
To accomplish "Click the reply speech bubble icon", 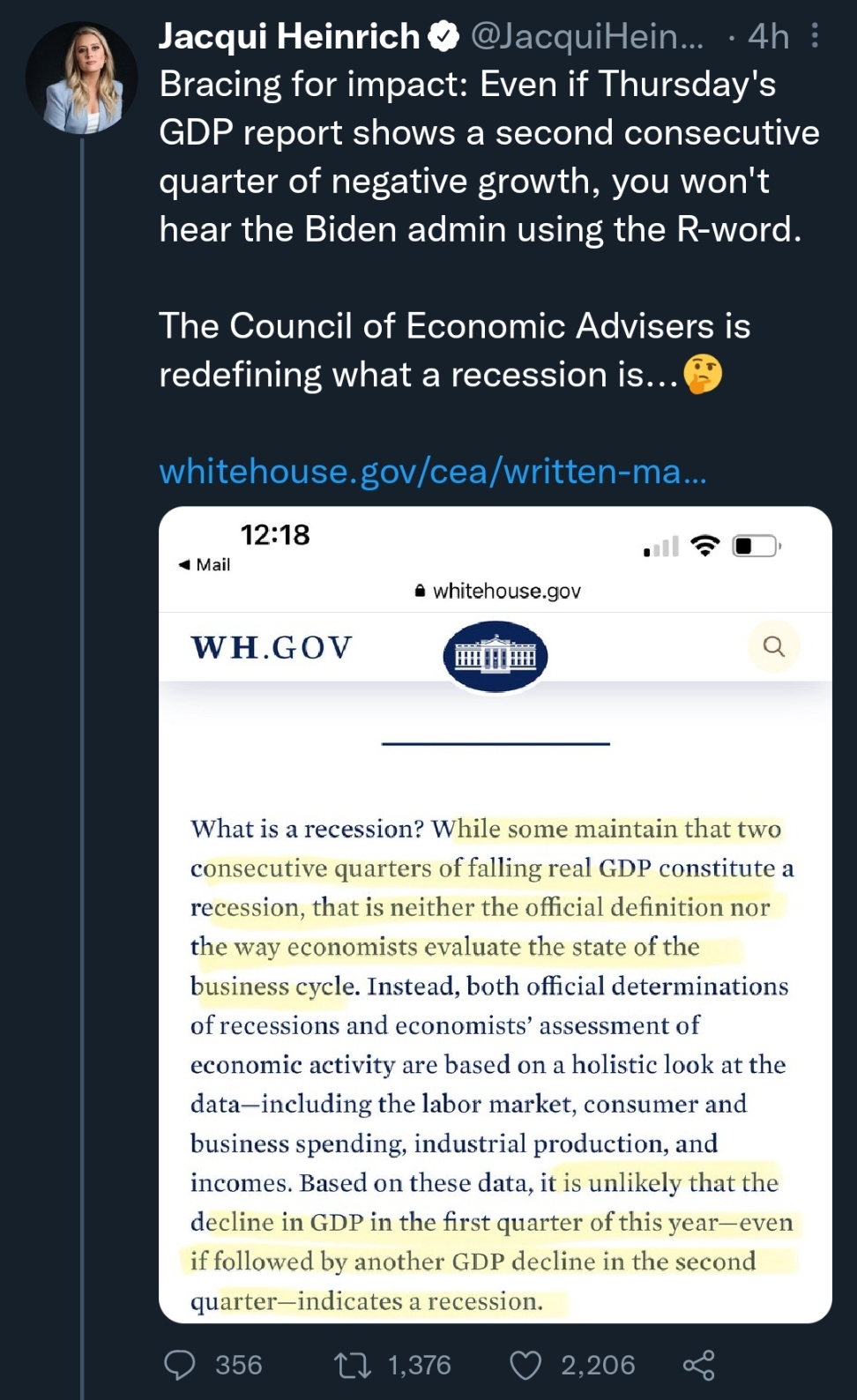I will click(180, 1365).
